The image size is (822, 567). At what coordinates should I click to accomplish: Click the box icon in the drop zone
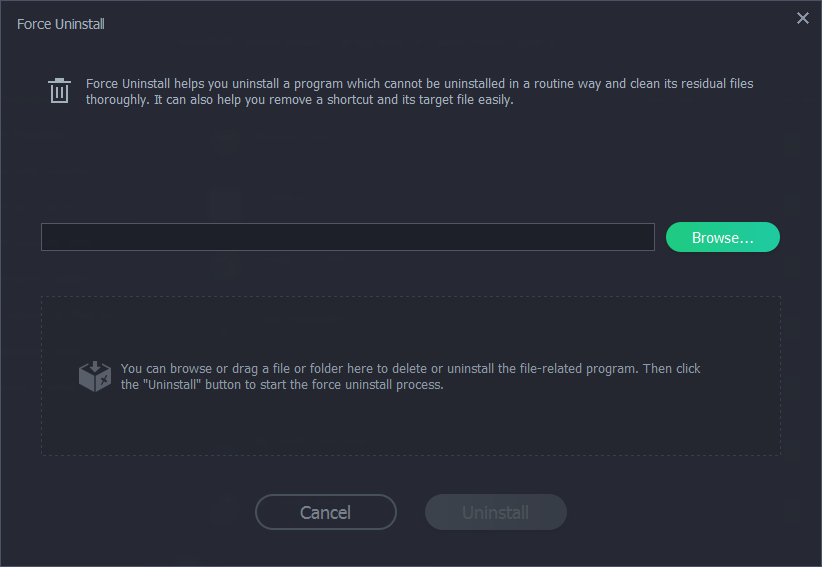click(x=95, y=376)
